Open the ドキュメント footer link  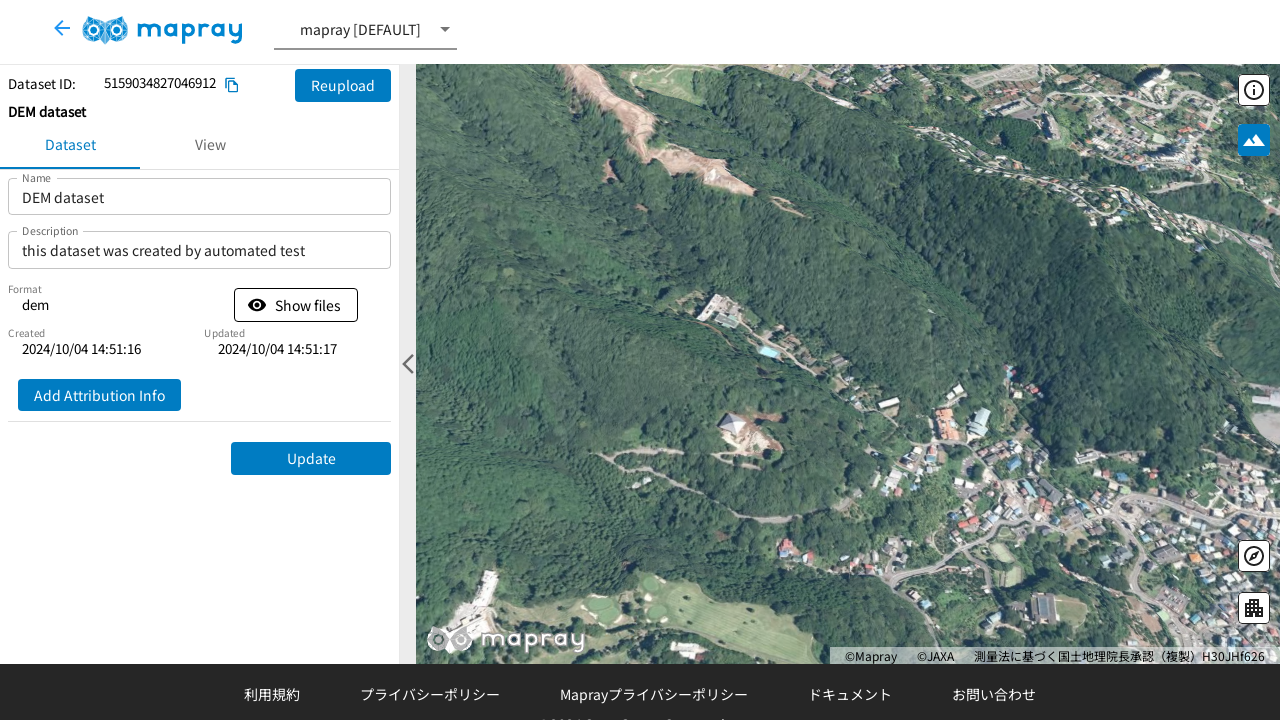(x=850, y=694)
